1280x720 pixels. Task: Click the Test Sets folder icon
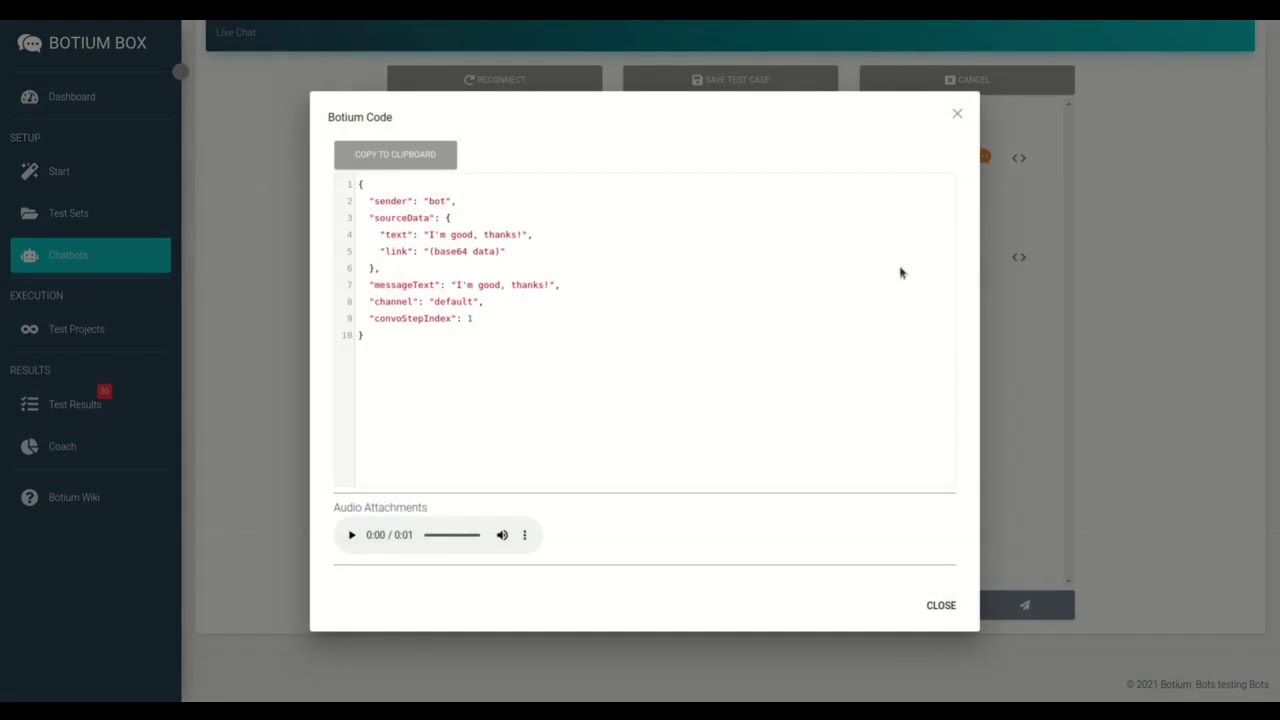29,213
